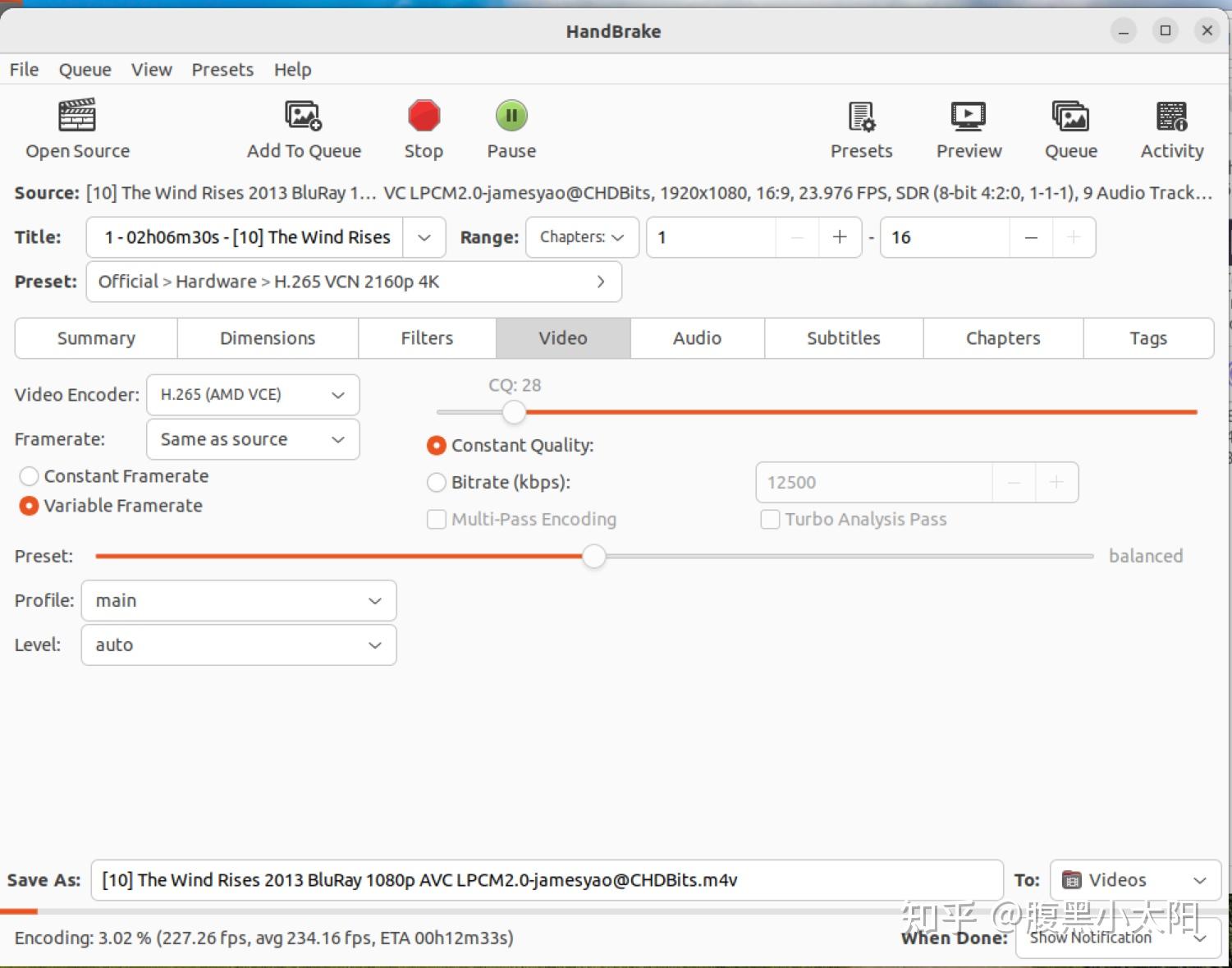Adjust the Constant Quality CQ slider
This screenshot has width=1232, height=968.
coord(514,412)
